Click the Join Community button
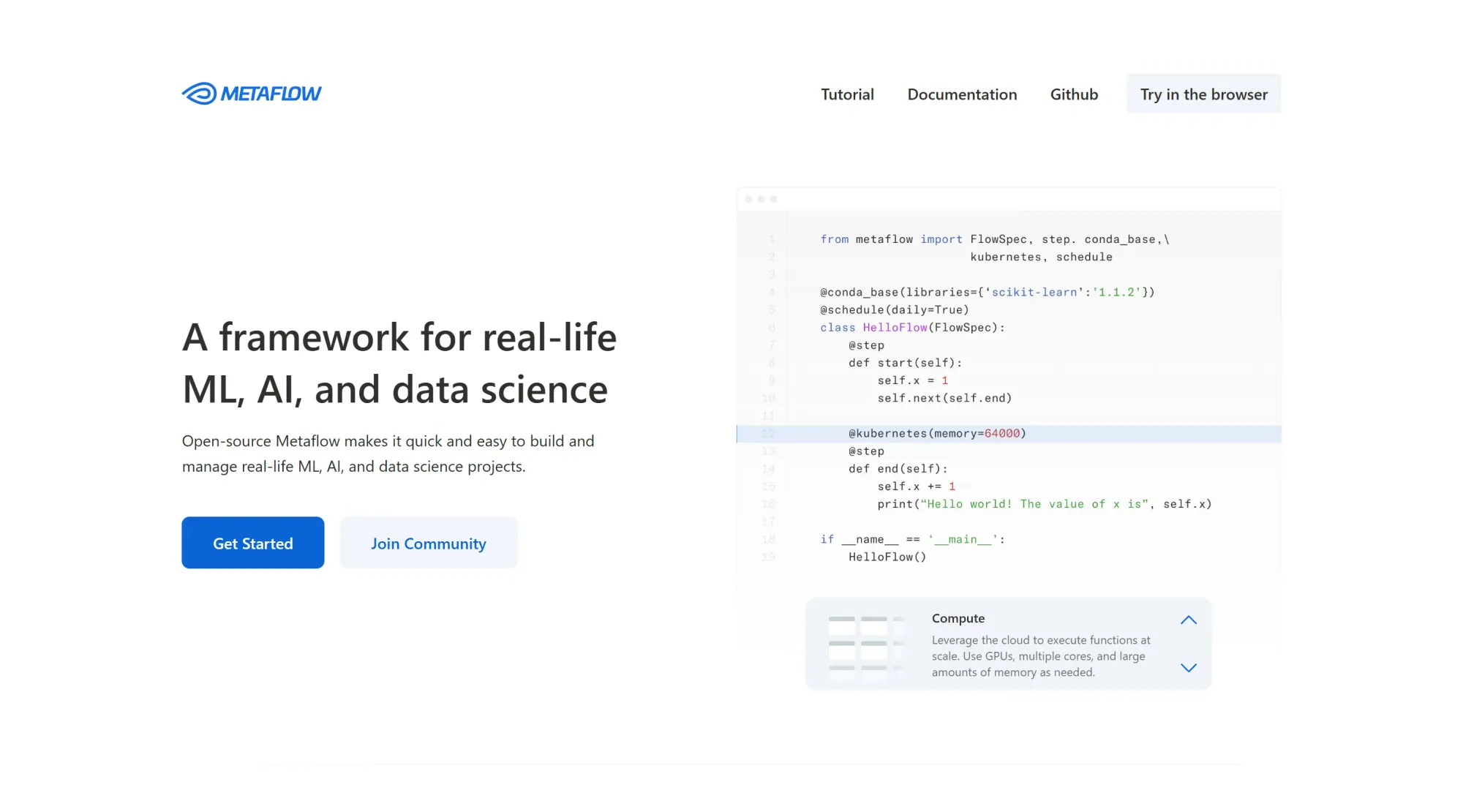The width and height of the screenshot is (1463, 812). [x=429, y=543]
